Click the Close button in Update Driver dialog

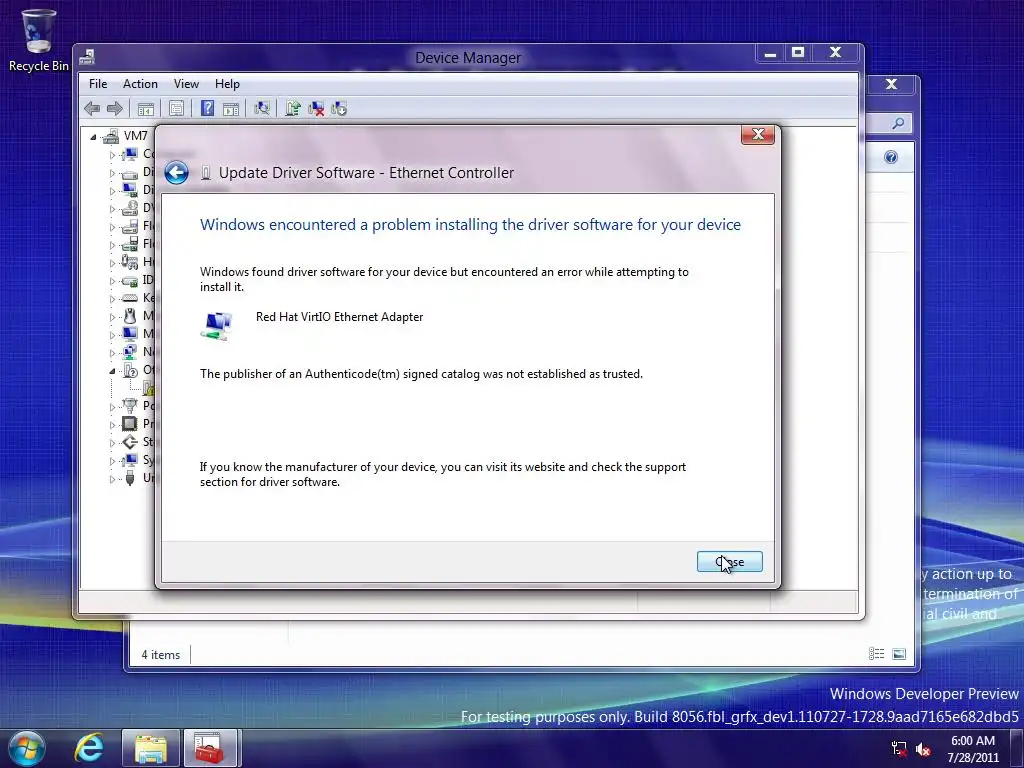tap(729, 562)
